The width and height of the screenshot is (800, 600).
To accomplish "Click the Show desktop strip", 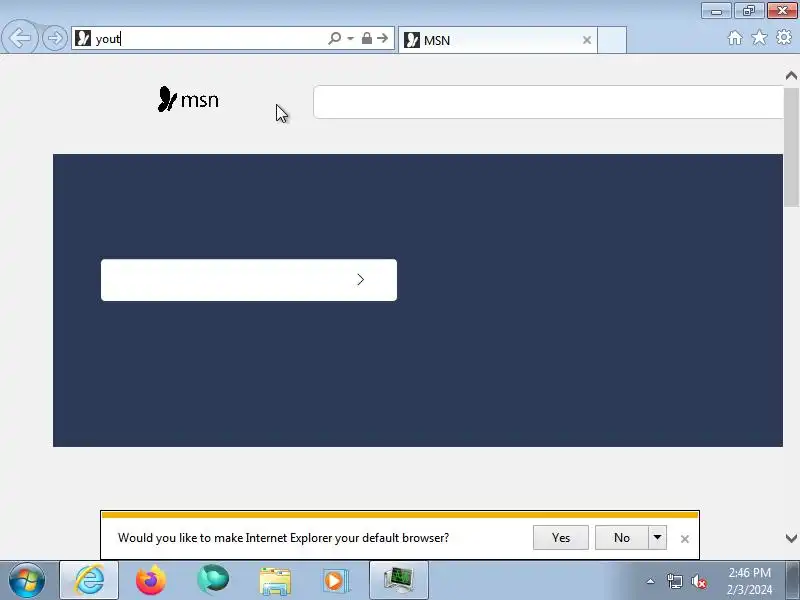I will [794, 580].
